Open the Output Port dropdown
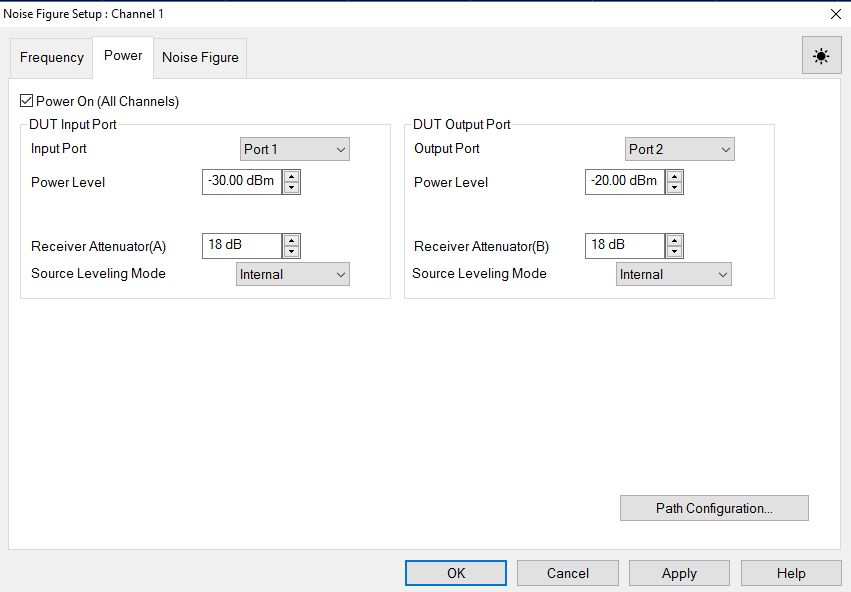 coord(679,149)
